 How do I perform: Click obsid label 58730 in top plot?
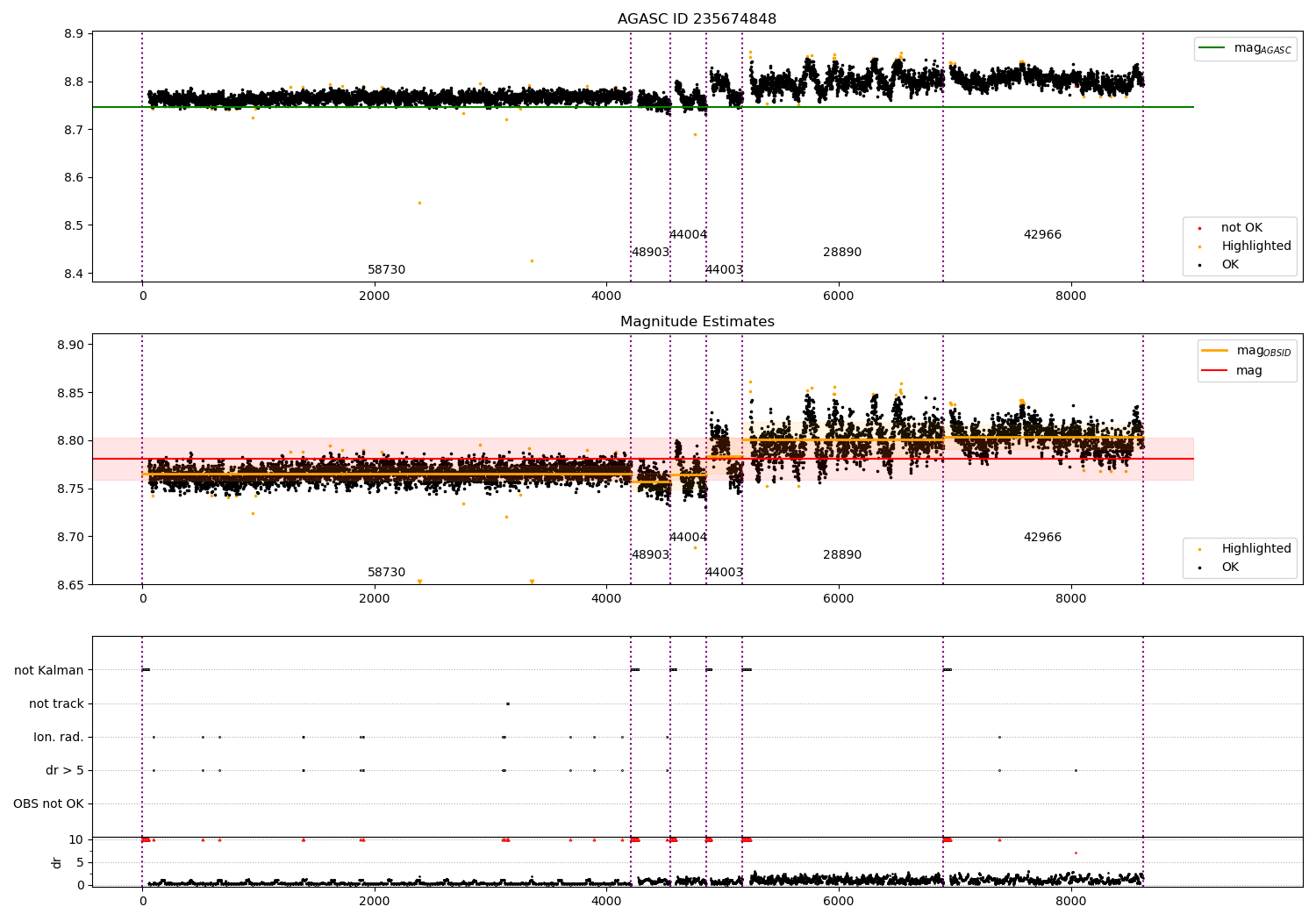pos(386,270)
